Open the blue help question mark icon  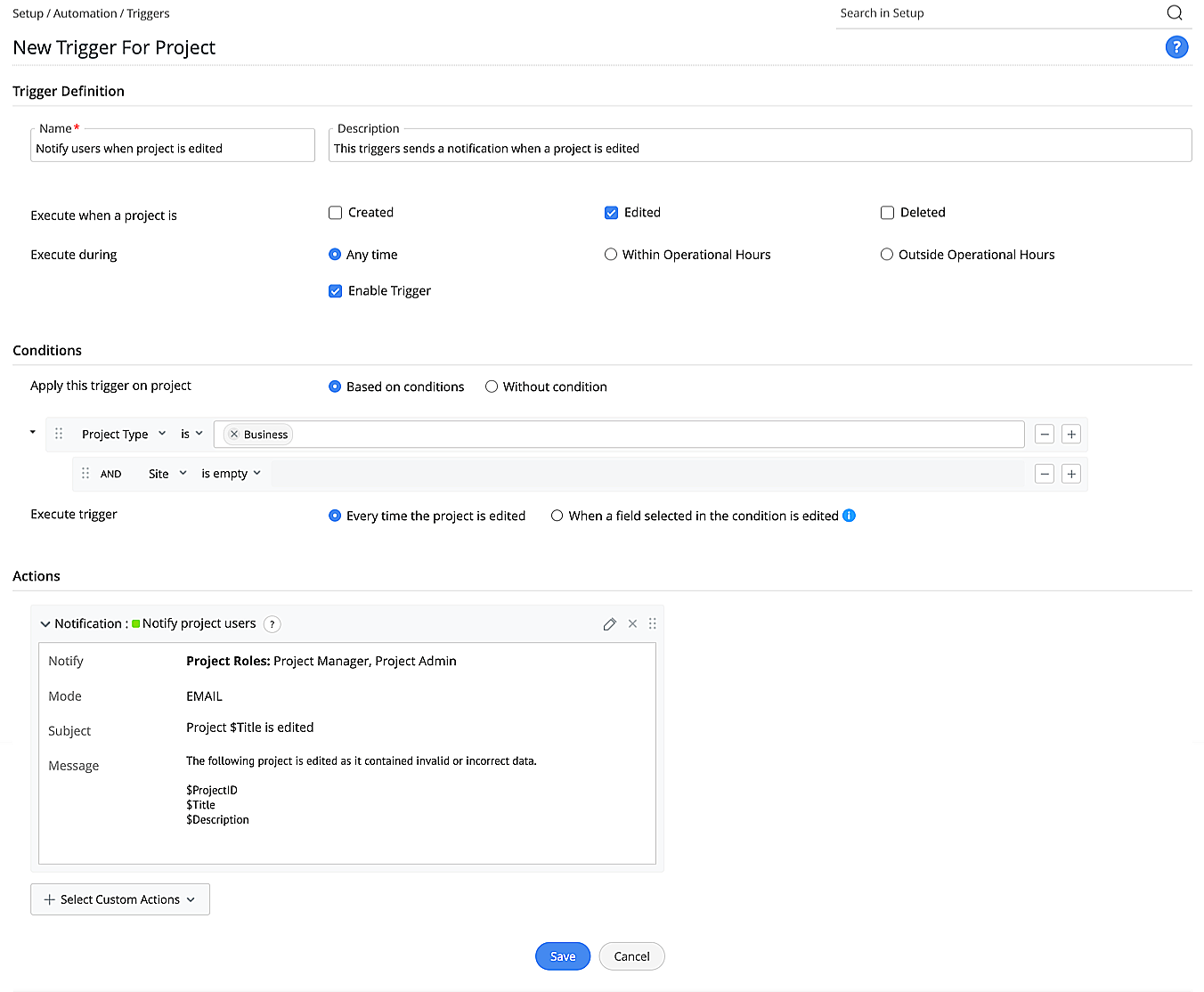pos(1176,47)
